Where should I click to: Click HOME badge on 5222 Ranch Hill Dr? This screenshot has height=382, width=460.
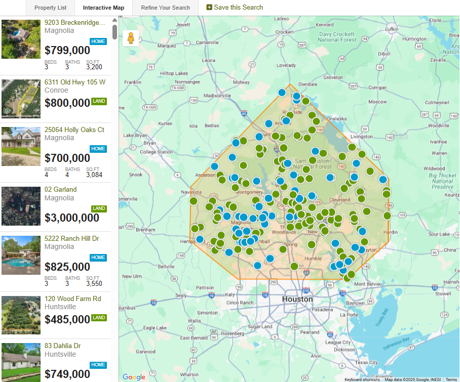click(98, 257)
